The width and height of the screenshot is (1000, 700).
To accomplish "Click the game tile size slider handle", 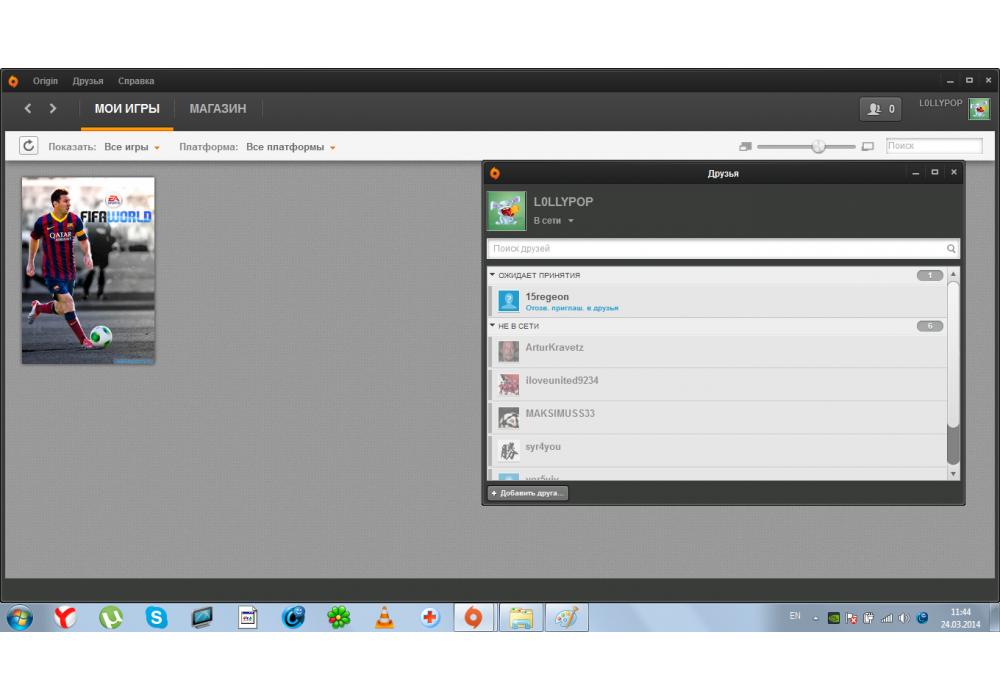I will click(818, 147).
